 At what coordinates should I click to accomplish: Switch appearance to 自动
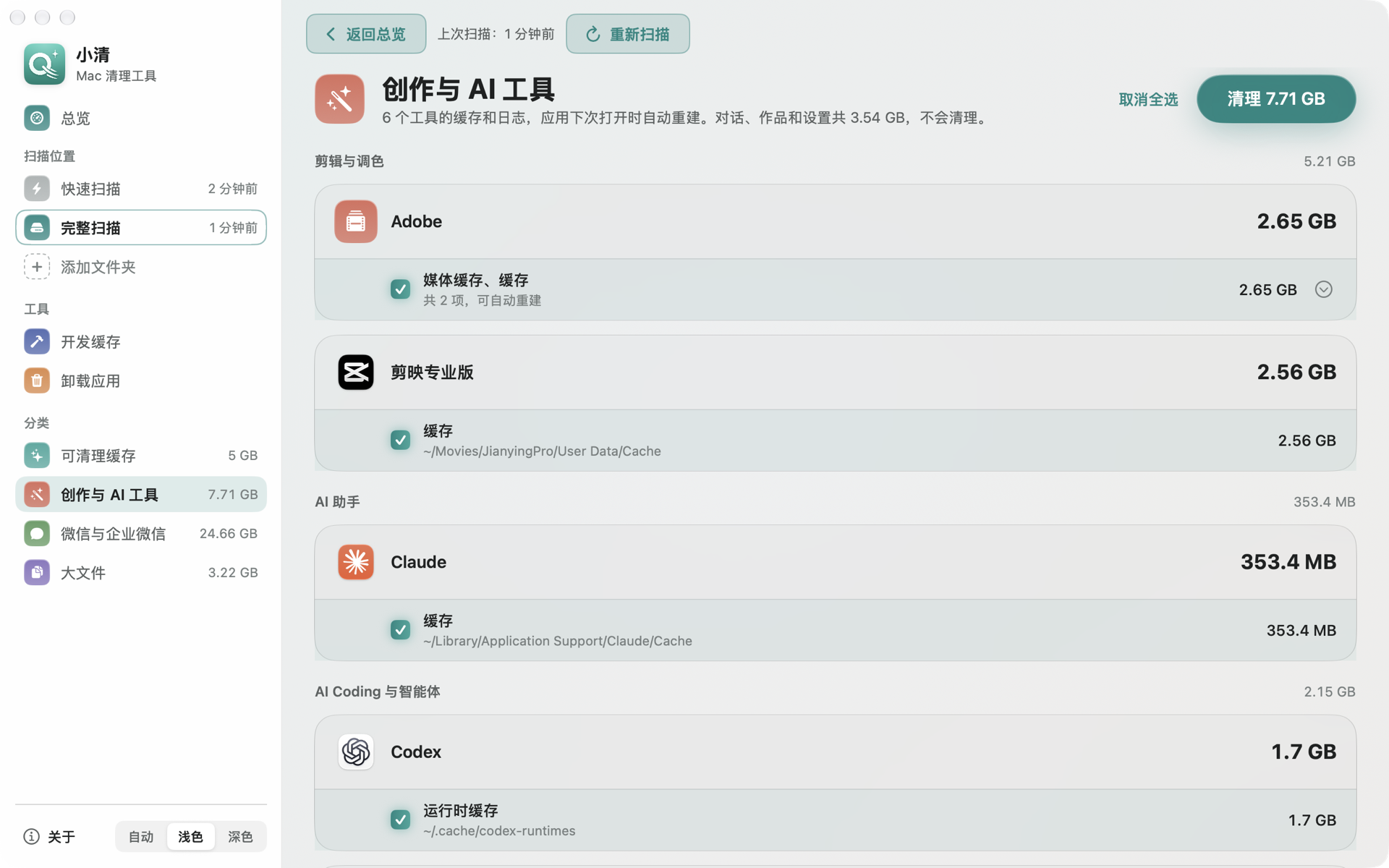[x=141, y=837]
